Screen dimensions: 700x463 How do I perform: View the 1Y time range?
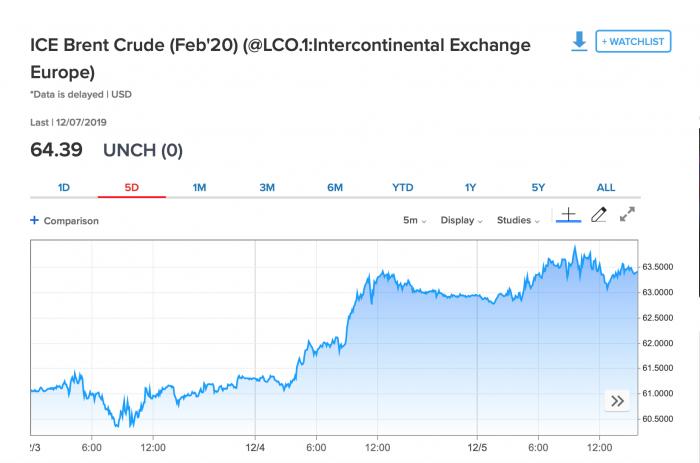coord(470,187)
